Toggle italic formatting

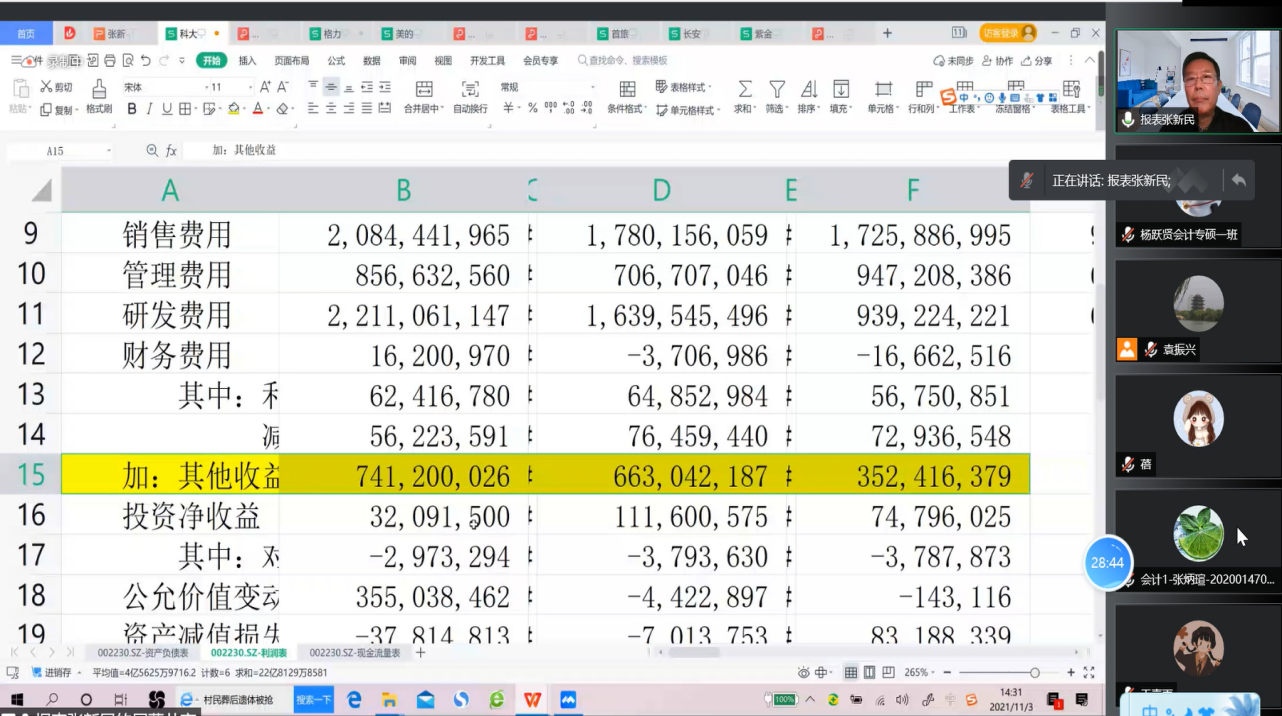tap(149, 109)
